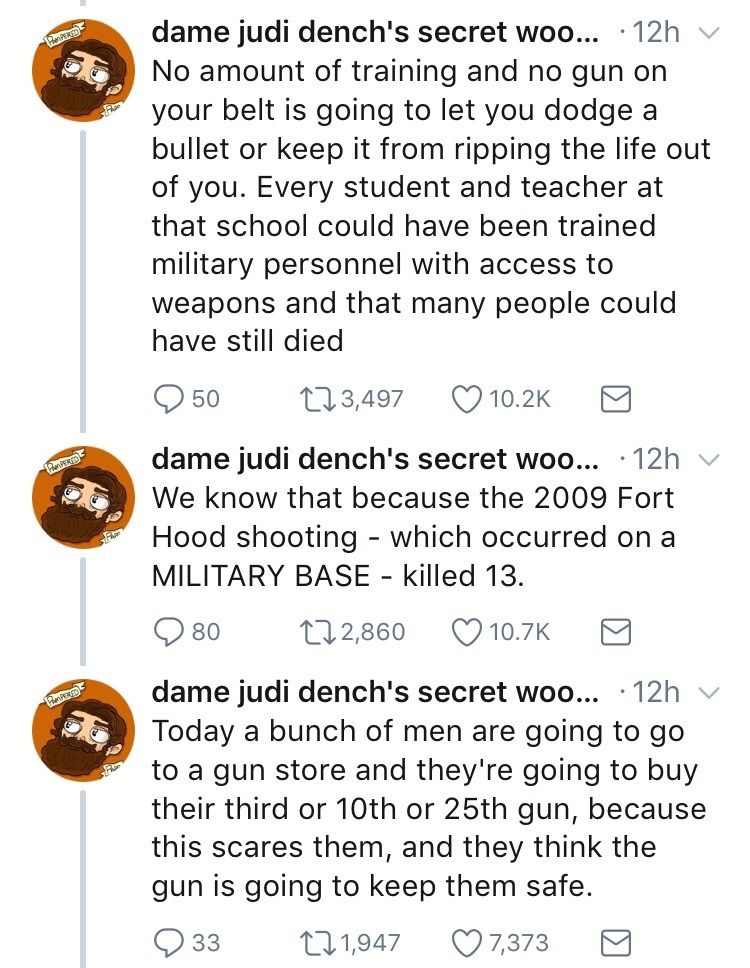Share Fort Hood tweet via envelope icon

point(612,632)
